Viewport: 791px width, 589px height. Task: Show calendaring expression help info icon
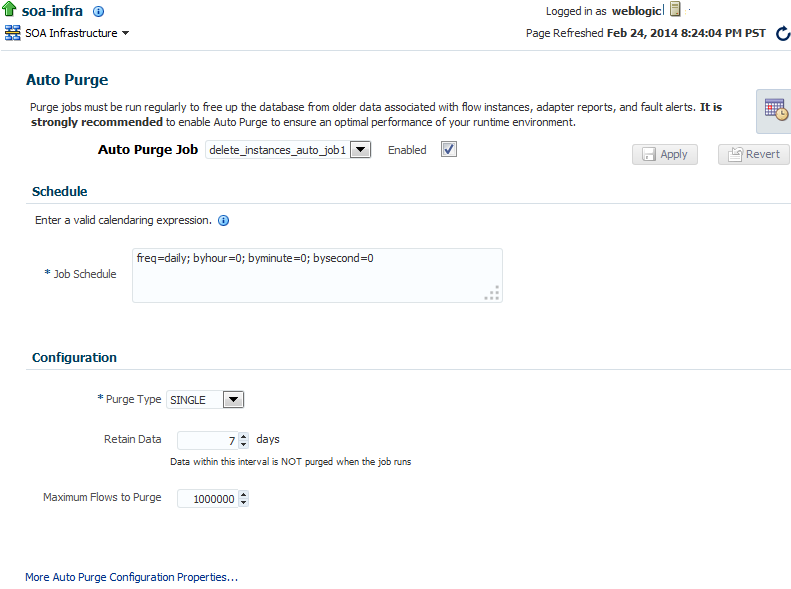pos(223,220)
